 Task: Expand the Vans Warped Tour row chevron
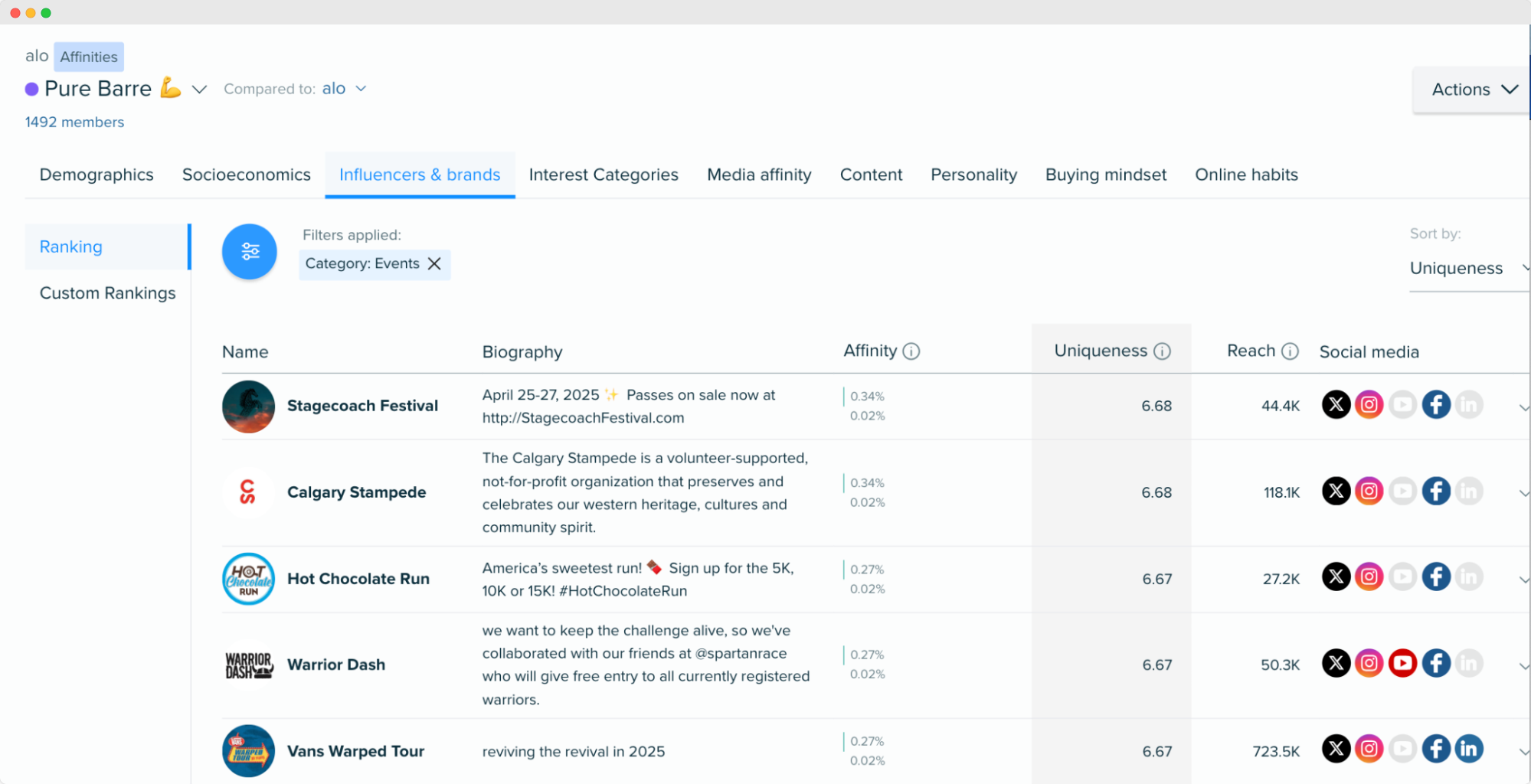pos(1523,752)
